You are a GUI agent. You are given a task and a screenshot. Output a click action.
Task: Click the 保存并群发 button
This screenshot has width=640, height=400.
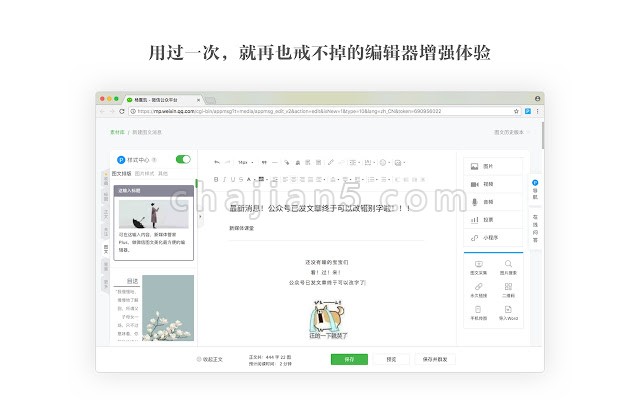435,359
